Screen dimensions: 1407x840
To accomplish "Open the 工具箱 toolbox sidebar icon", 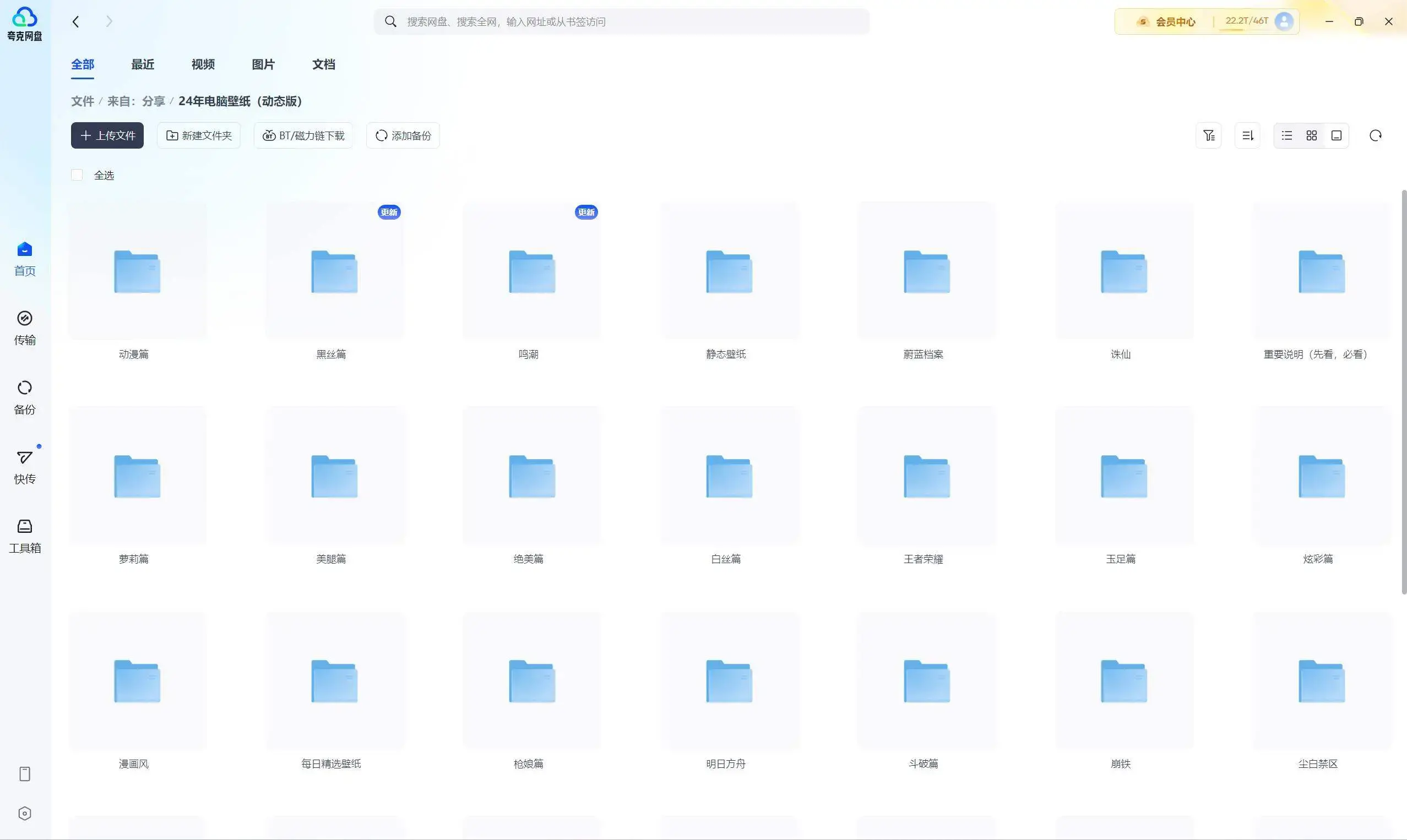I will pos(24,527).
